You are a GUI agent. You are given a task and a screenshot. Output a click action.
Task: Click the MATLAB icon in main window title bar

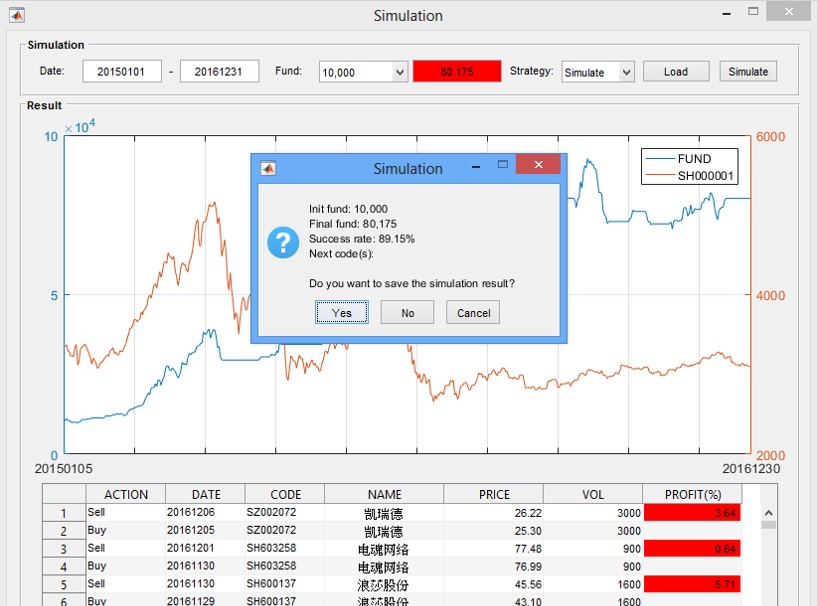coord(17,15)
